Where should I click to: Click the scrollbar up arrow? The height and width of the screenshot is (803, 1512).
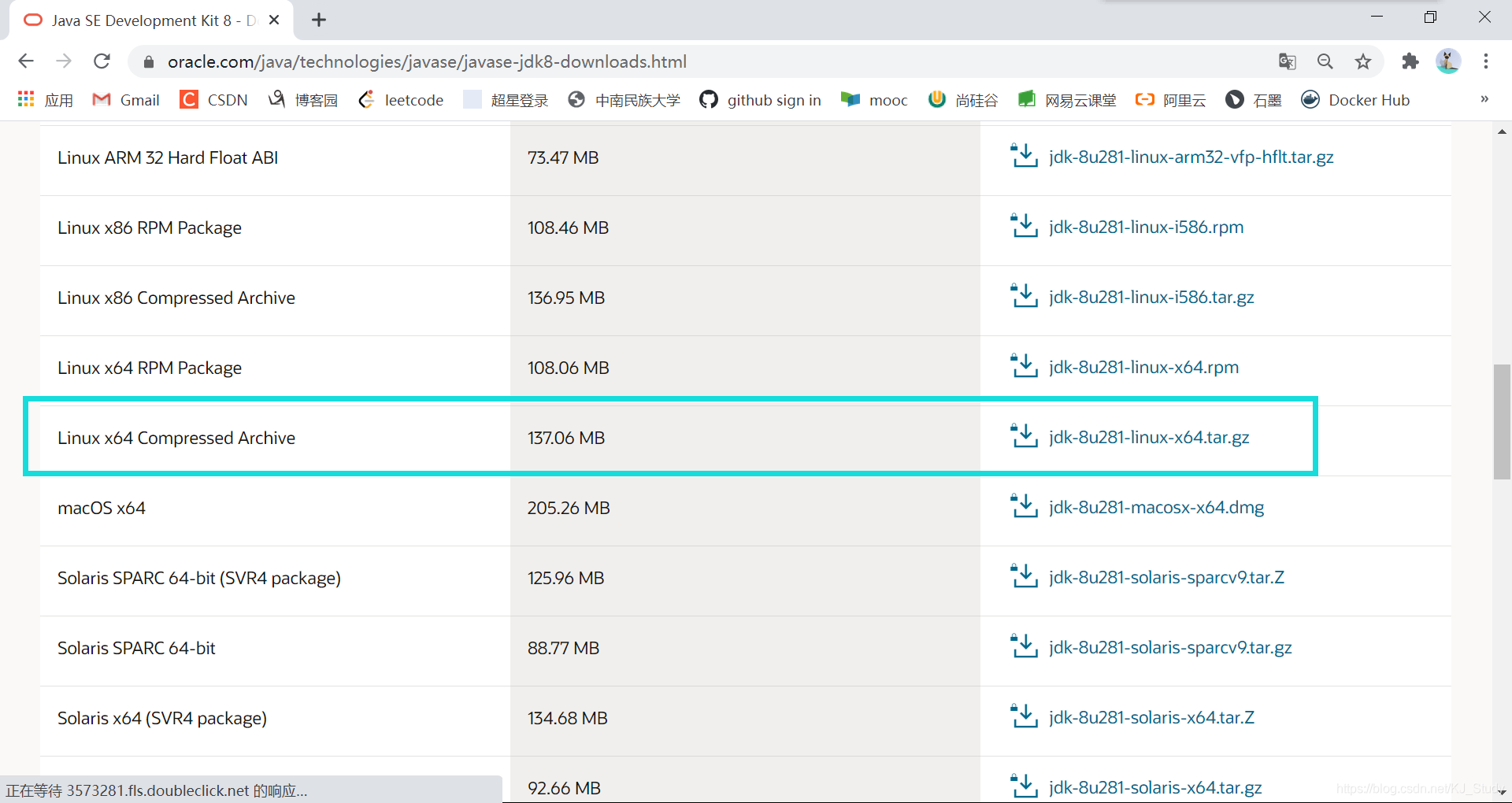1502,131
